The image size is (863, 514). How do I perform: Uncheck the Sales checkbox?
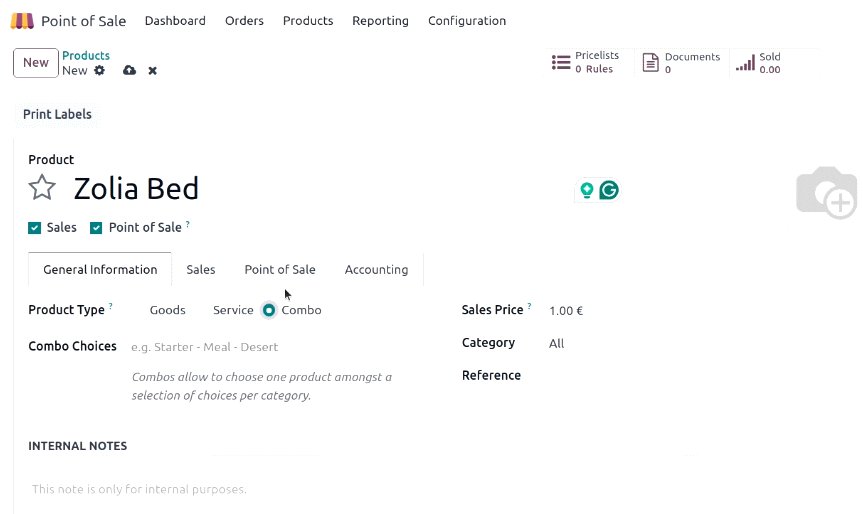pyautogui.click(x=35, y=228)
